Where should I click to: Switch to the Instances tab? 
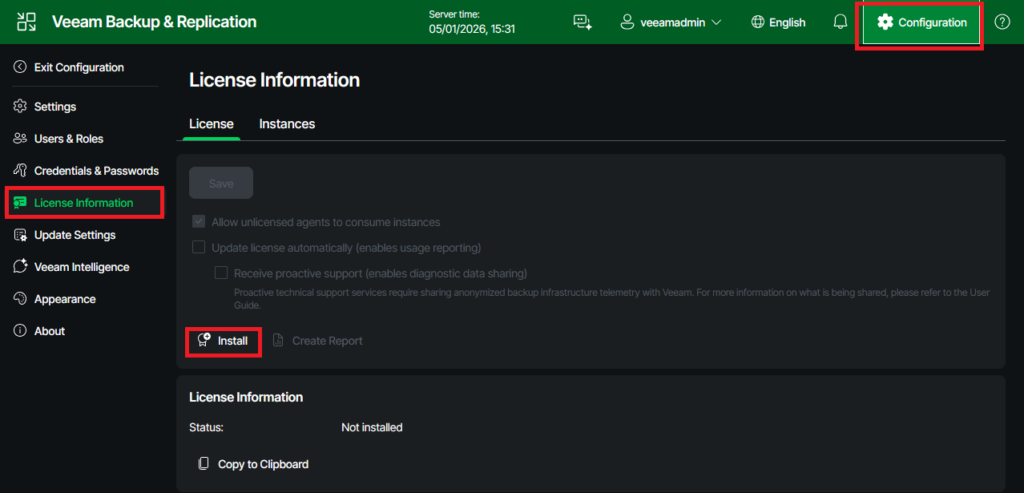[x=287, y=124]
